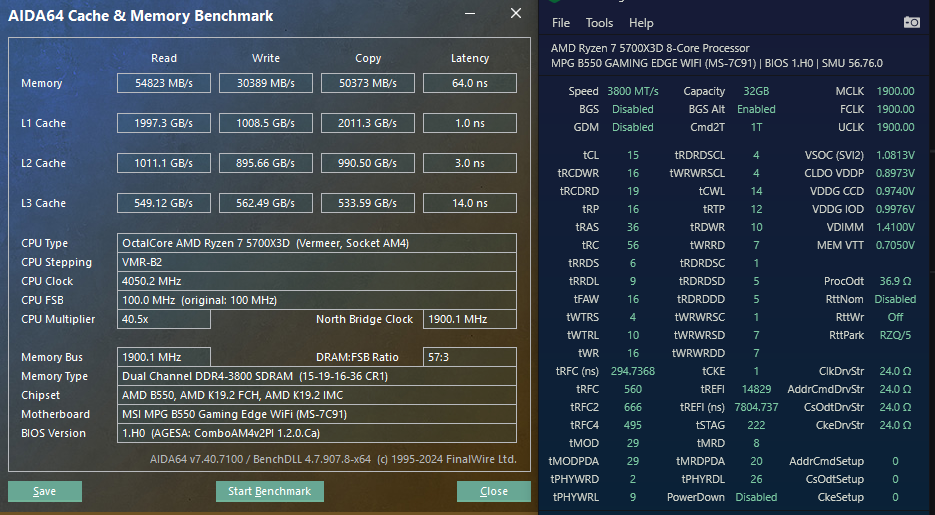Click the CPU Clock value 4050.2 MHz

pyautogui.click(x=317, y=281)
